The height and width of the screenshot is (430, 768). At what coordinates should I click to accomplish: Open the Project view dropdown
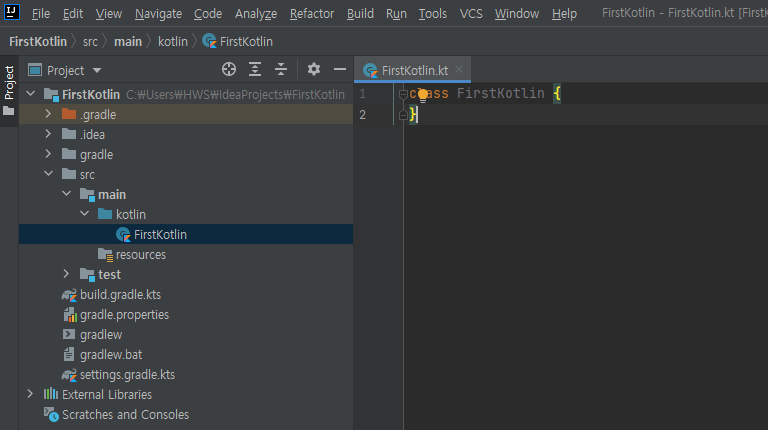[x=97, y=71]
